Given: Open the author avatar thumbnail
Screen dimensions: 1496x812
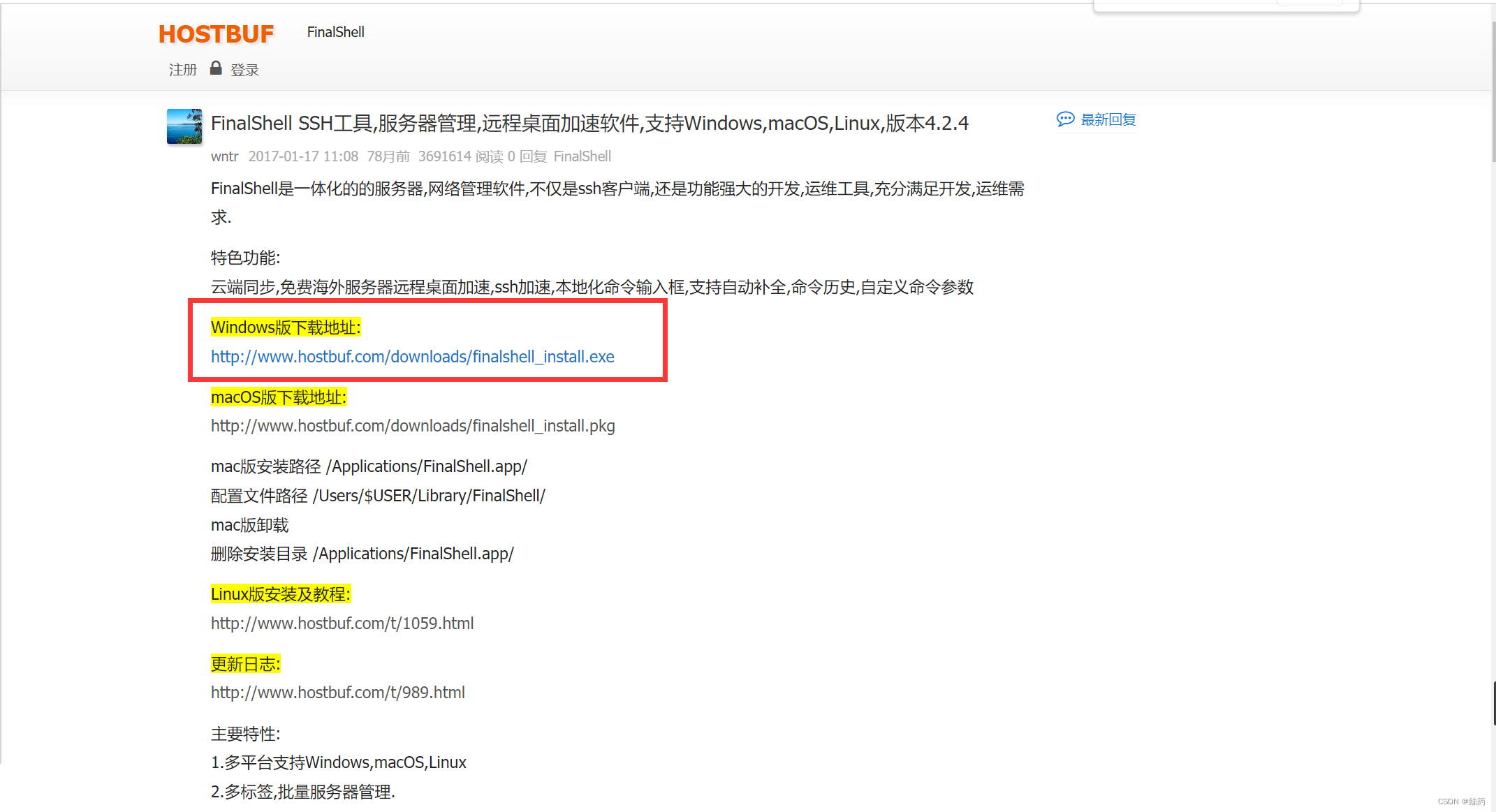Looking at the screenshot, I should (x=184, y=126).
